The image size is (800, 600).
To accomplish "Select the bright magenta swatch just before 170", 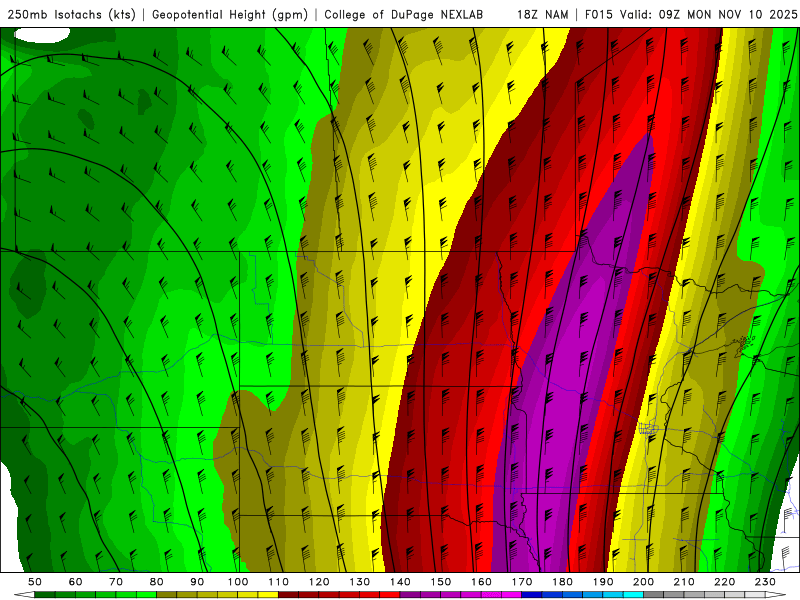I will coord(511,595).
